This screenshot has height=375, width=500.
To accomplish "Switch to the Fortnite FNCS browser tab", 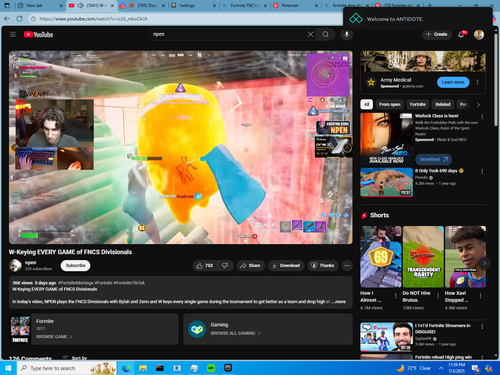I will coord(244,6).
